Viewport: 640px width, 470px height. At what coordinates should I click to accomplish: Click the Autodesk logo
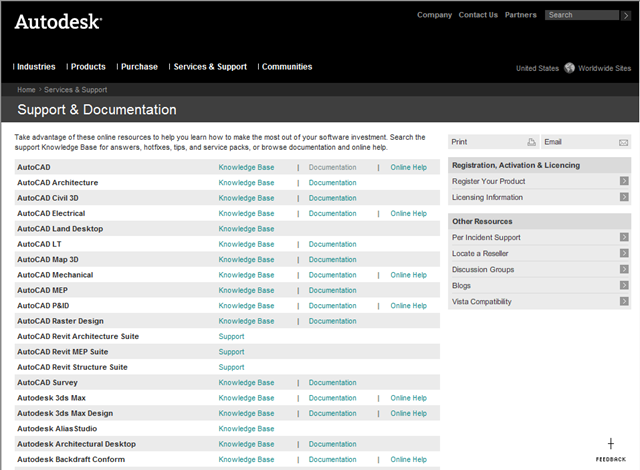point(56,21)
